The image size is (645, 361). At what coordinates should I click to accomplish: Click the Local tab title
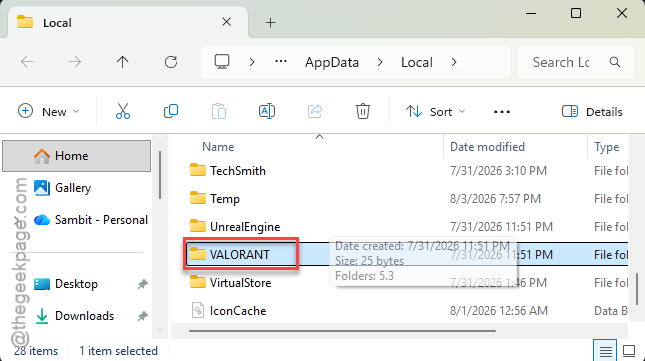[57, 23]
